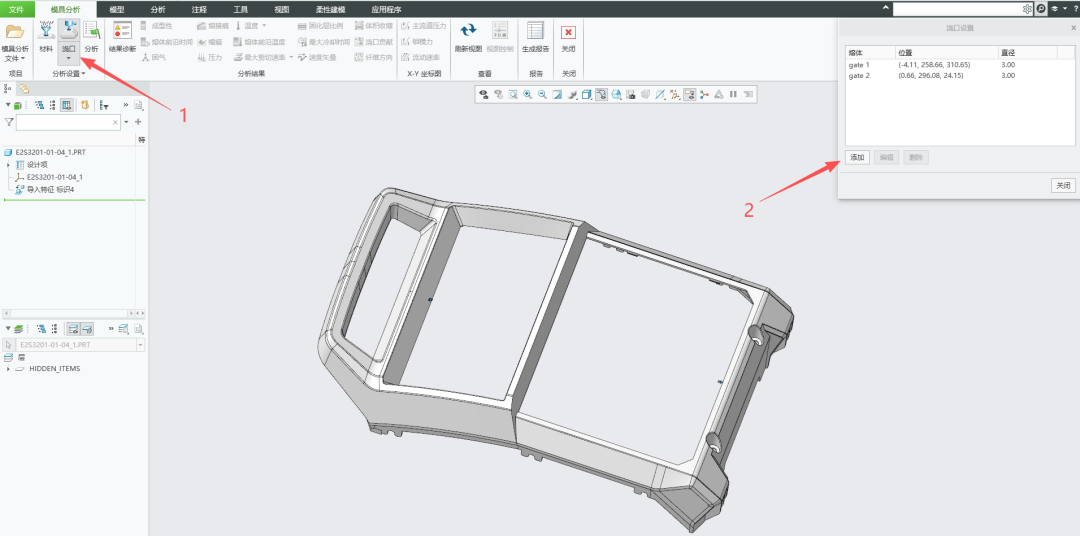Expand the 浇口 dropdown arrow
Image resolution: width=1080 pixels, height=536 pixels.
tap(68, 59)
